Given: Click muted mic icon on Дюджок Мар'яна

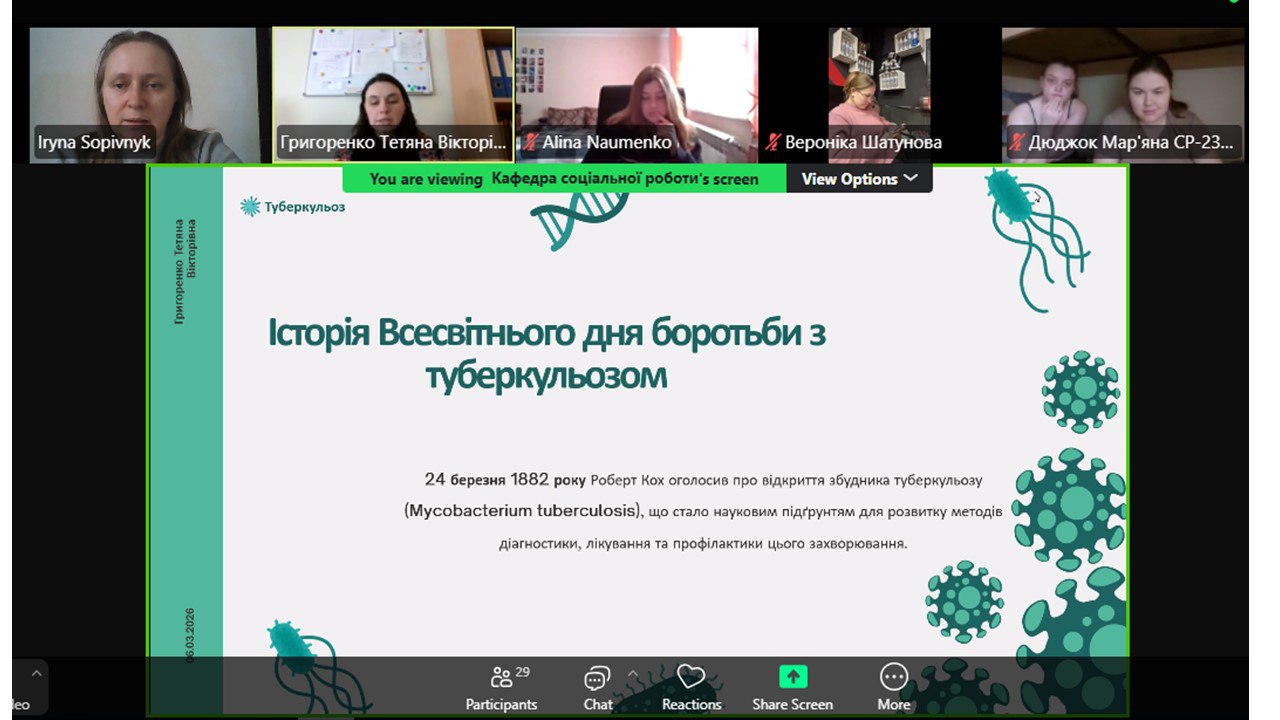Looking at the screenshot, I should point(1018,142).
